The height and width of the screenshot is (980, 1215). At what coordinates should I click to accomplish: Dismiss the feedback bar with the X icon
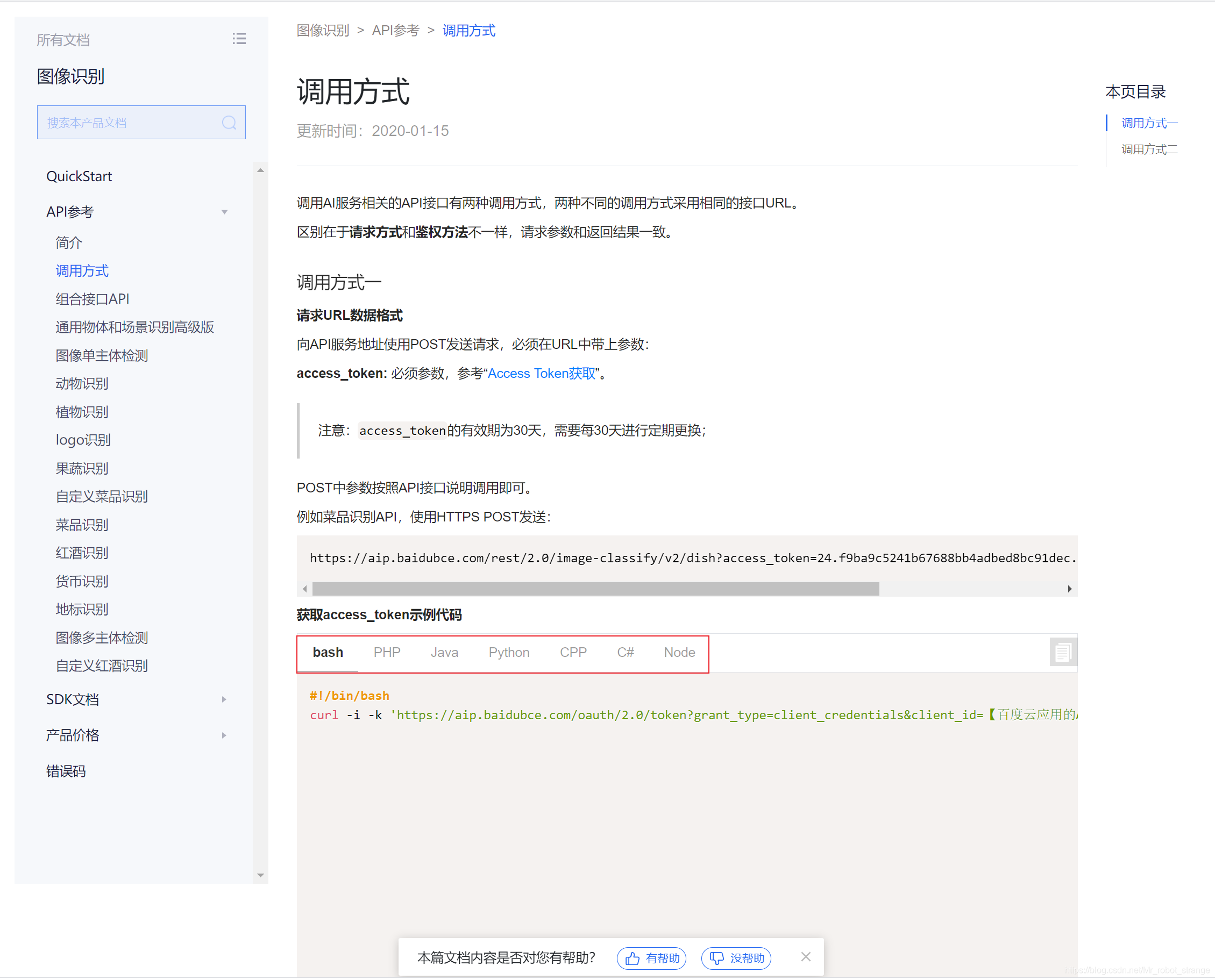coord(806,957)
